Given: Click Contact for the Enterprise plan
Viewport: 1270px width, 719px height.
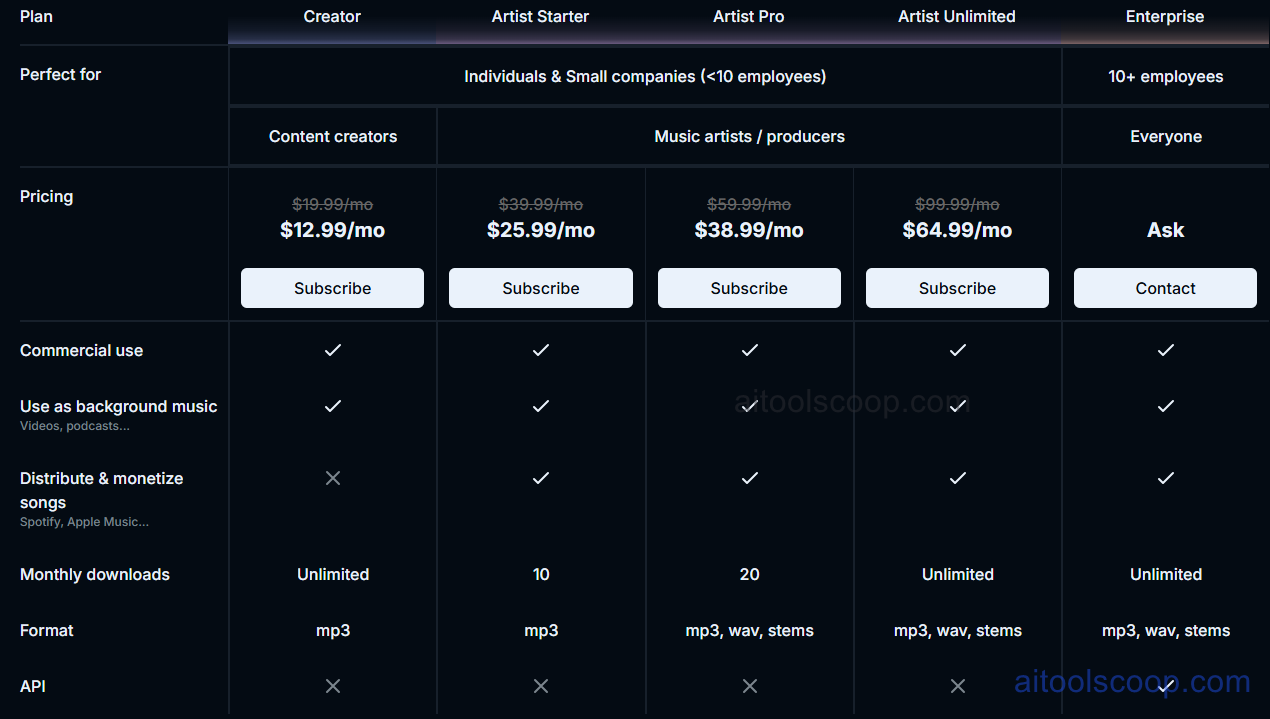Looking at the screenshot, I should 1165,288.
